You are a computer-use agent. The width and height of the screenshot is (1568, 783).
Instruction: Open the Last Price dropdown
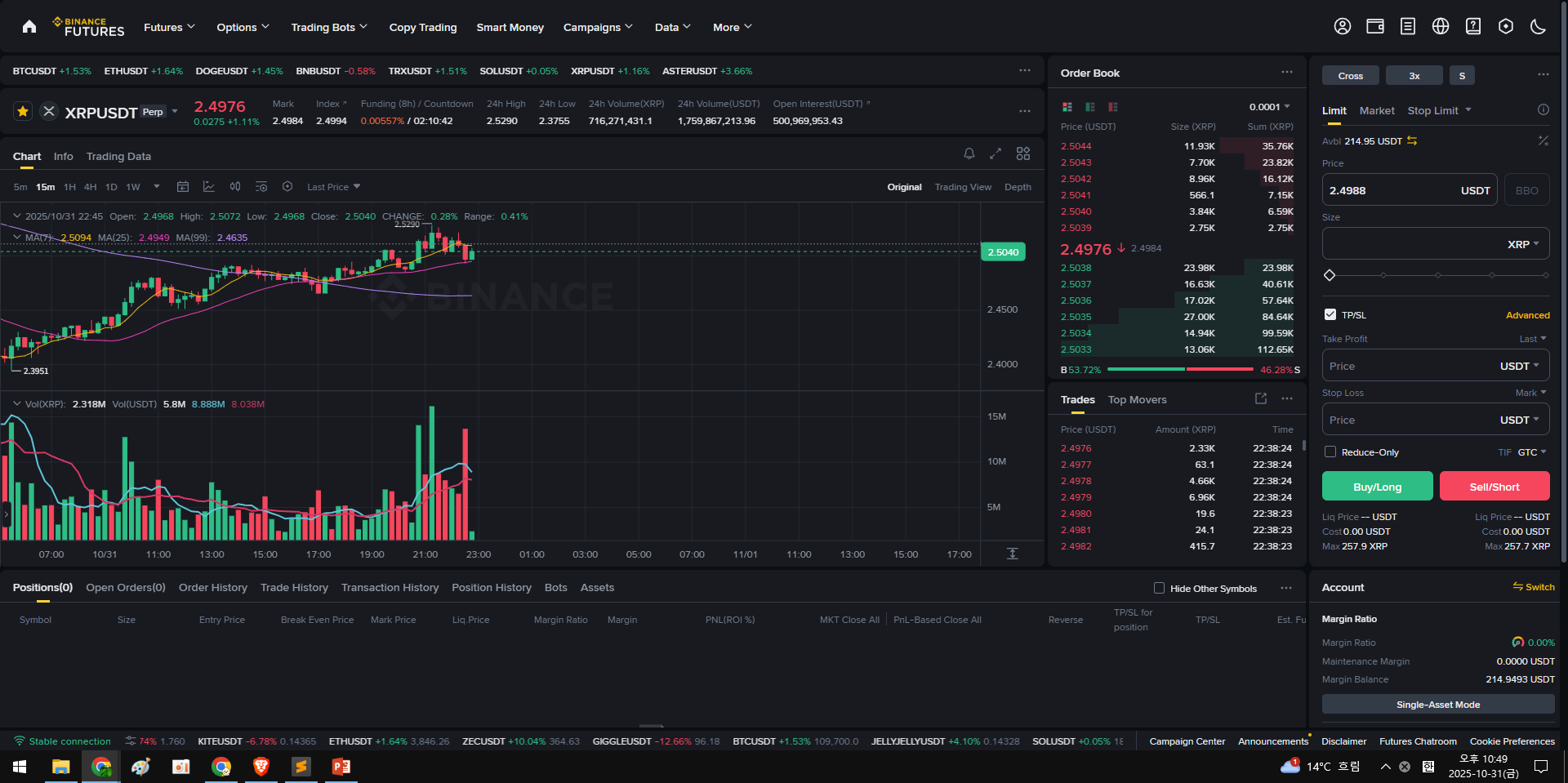pyautogui.click(x=333, y=187)
